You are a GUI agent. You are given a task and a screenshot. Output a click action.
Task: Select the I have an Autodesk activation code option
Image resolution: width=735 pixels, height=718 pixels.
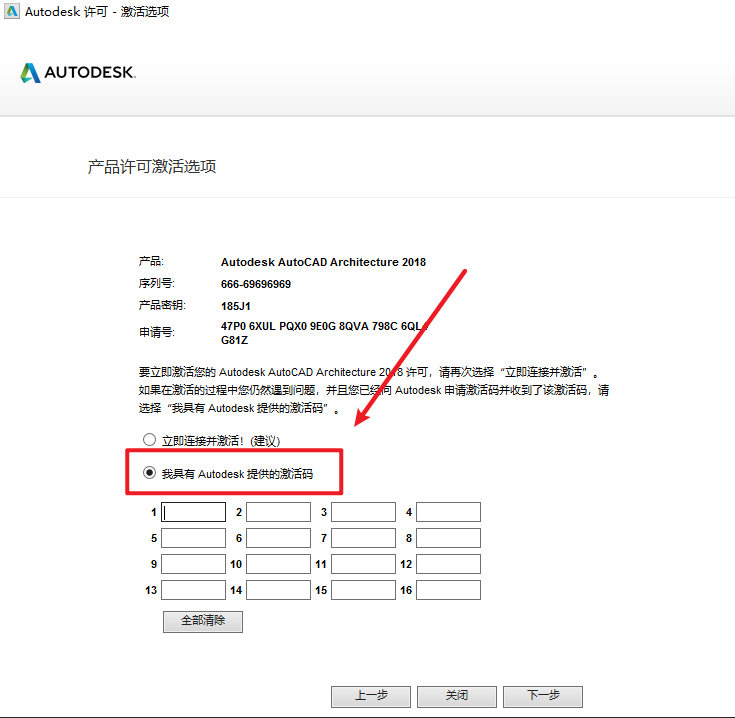click(x=150, y=474)
